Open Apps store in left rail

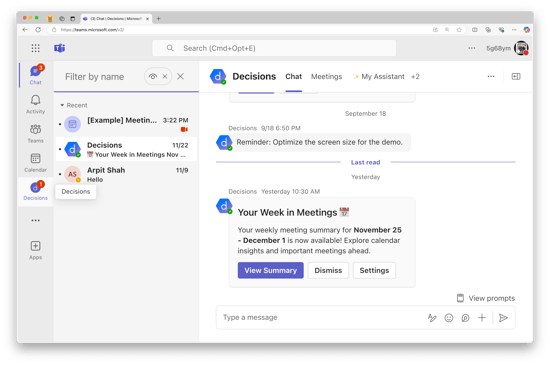coord(35,250)
